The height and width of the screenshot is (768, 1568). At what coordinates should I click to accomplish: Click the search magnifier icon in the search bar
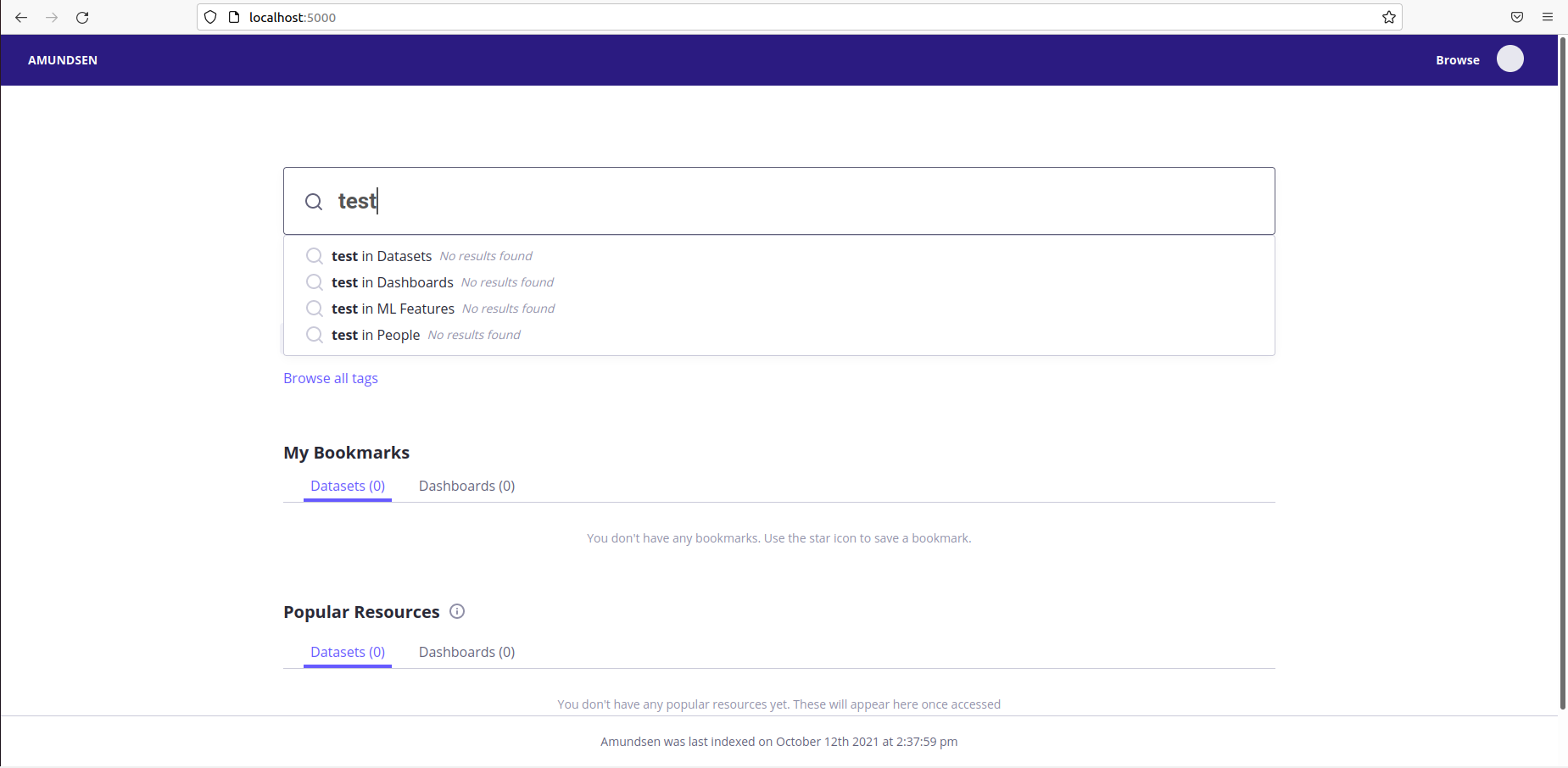point(313,202)
